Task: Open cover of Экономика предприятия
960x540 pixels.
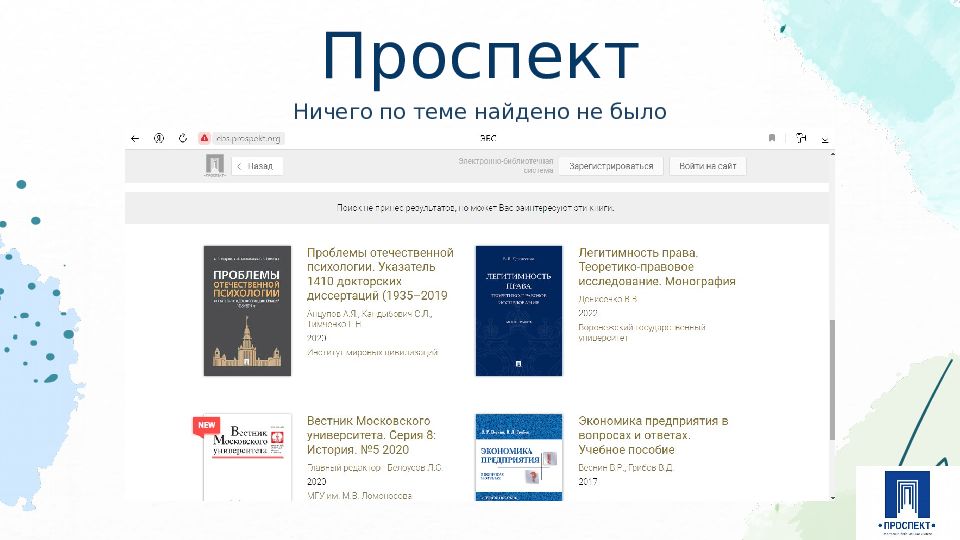Action: (519, 457)
